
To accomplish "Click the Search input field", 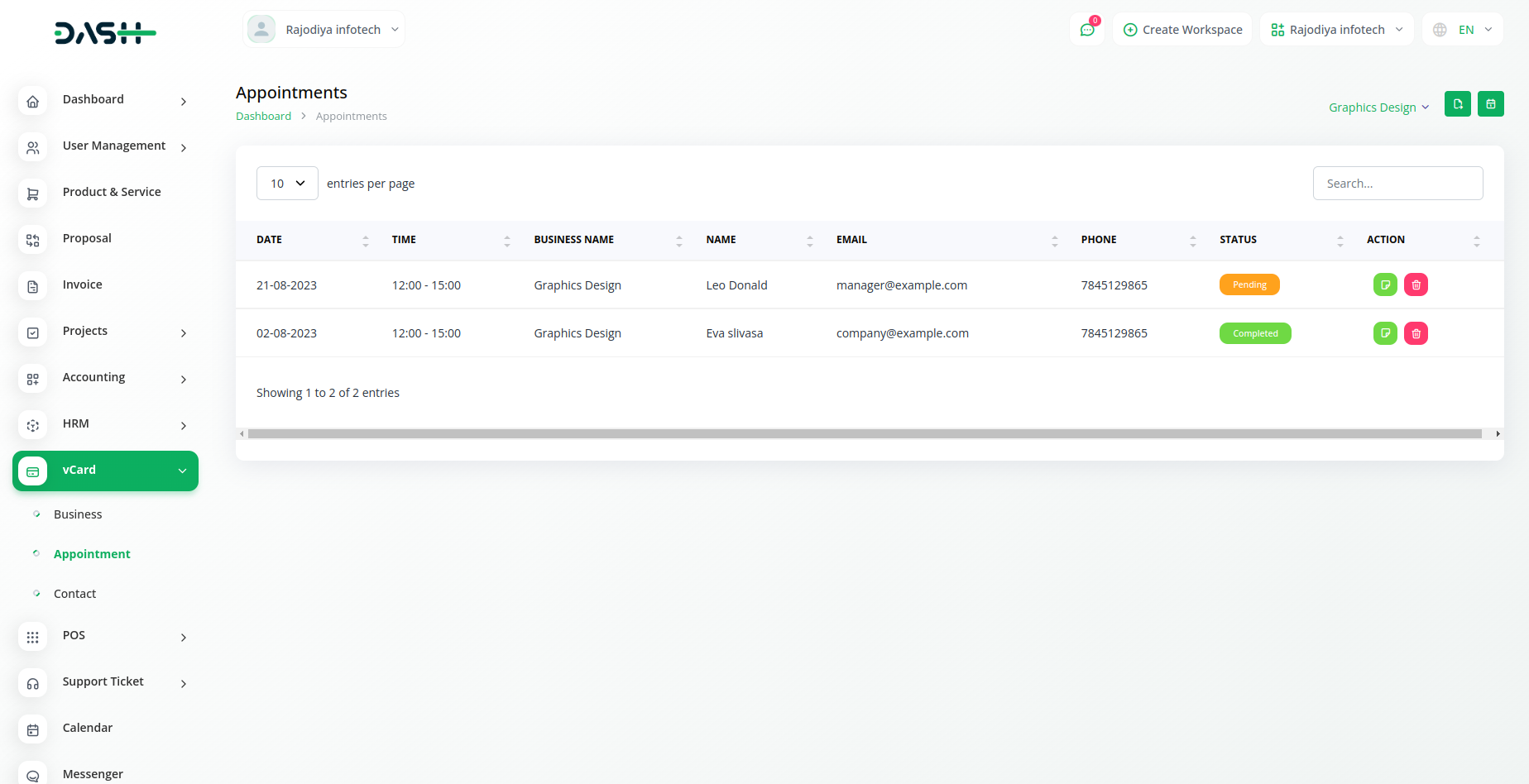I will 1397,184.
